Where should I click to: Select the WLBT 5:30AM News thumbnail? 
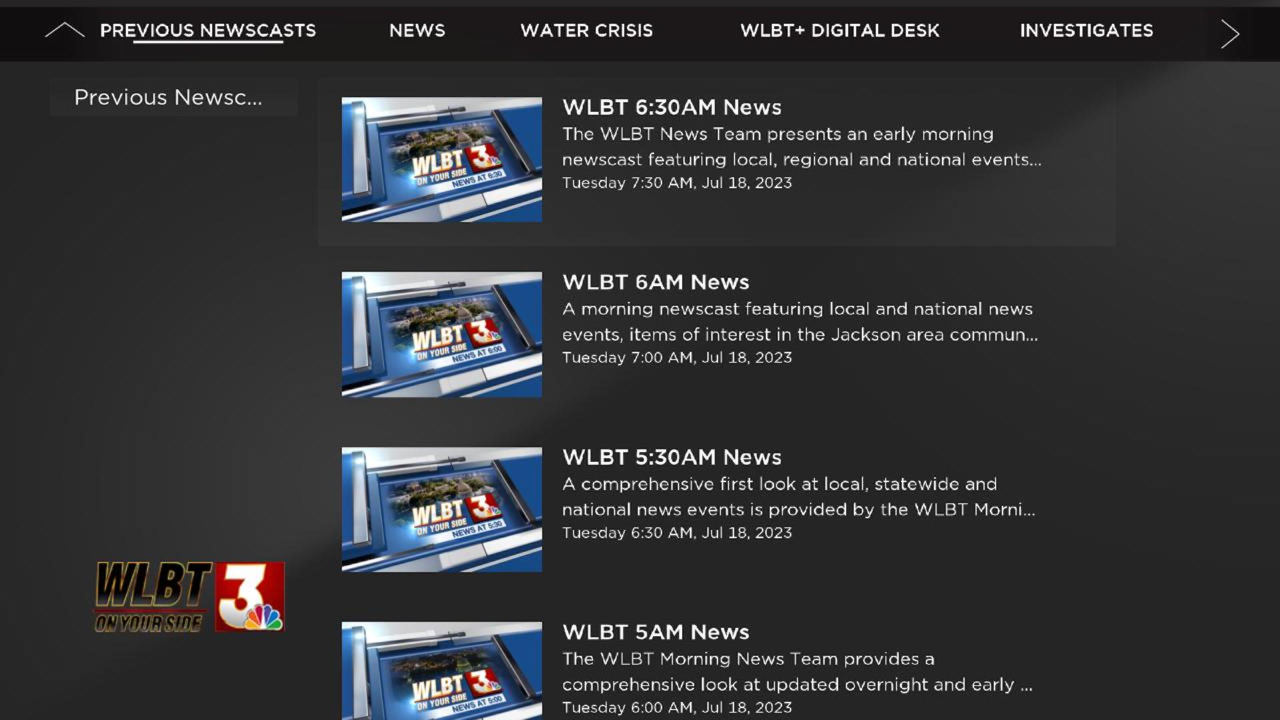click(442, 509)
